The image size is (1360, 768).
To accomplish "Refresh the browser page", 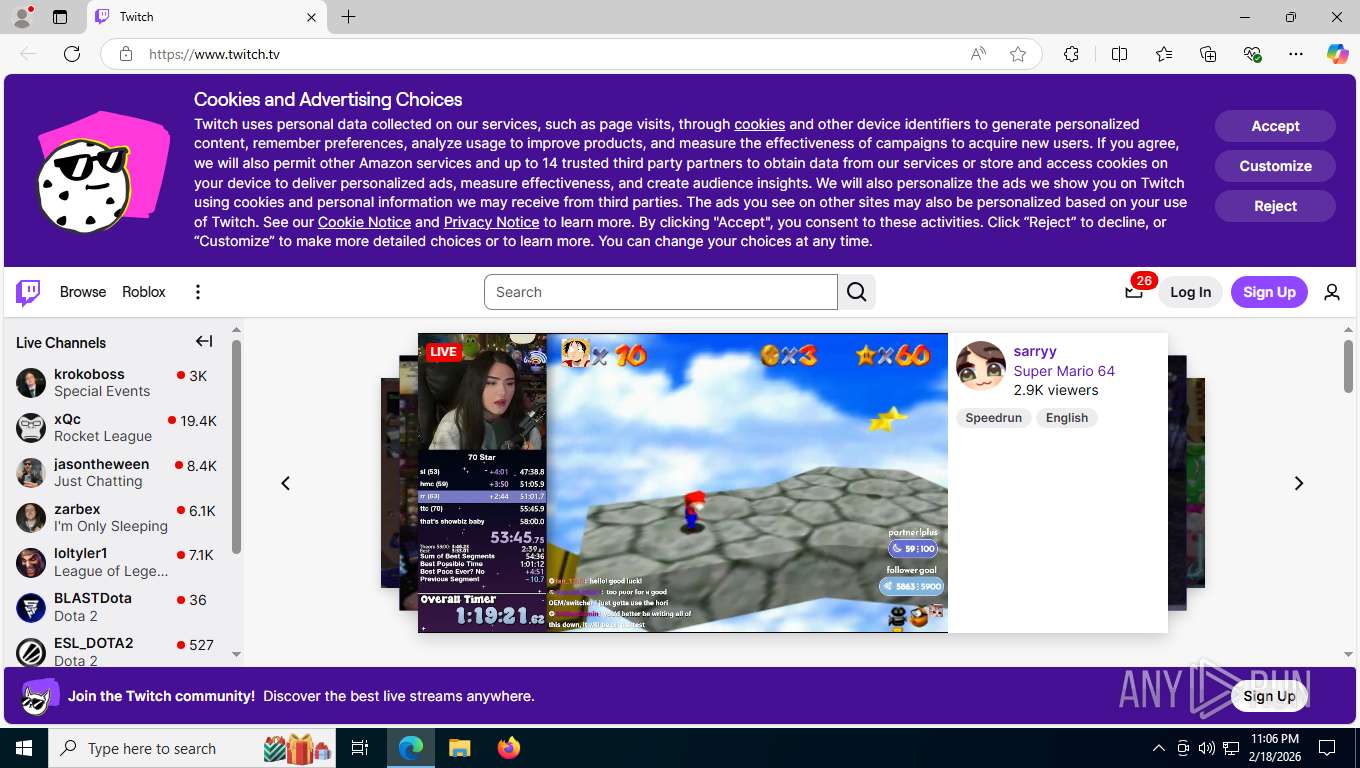I will pos(72,54).
